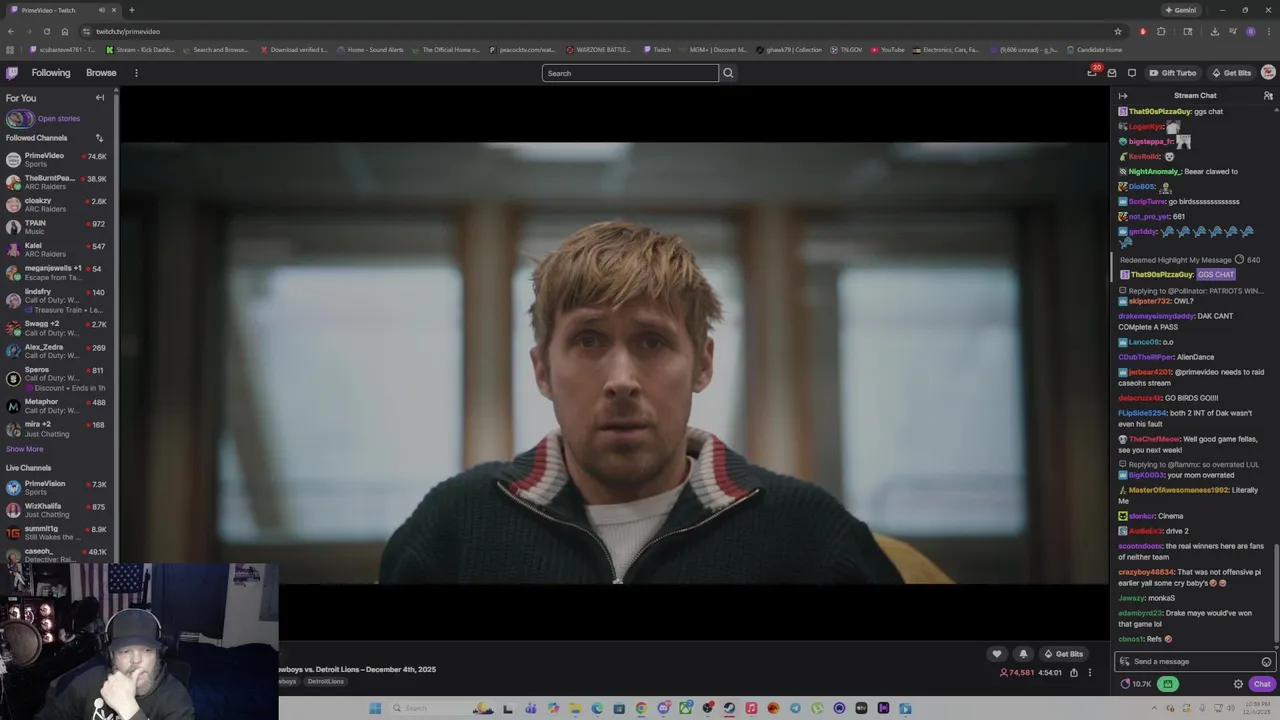Toggle stream notifications bell

coord(1022,654)
